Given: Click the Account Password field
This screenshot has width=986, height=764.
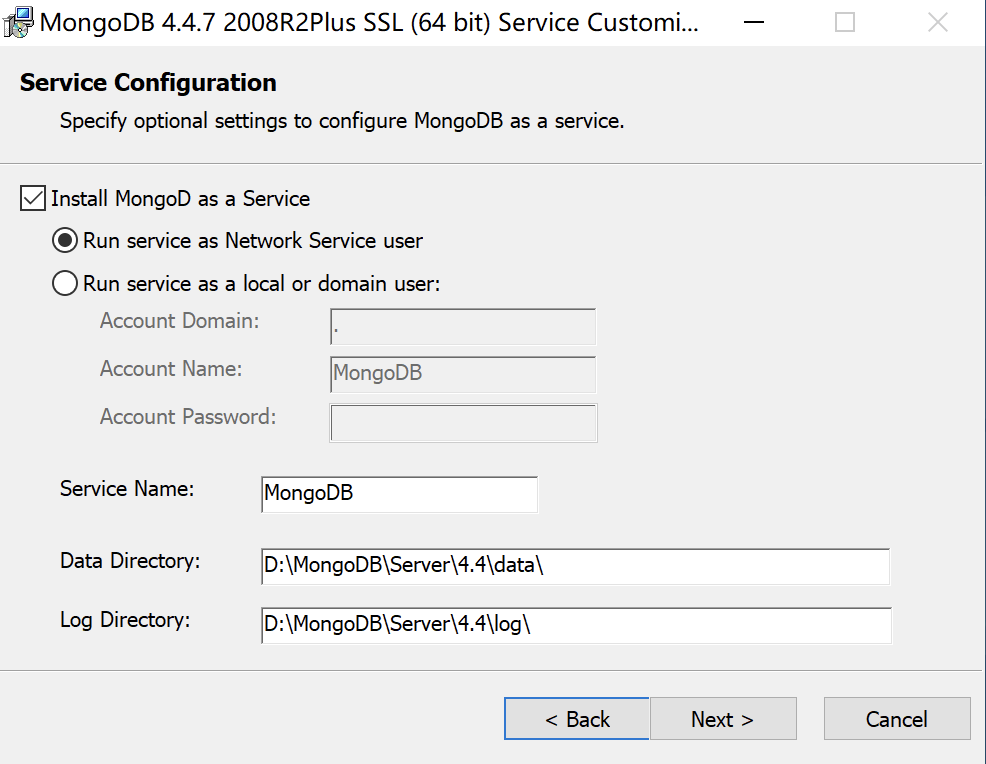Looking at the screenshot, I should pyautogui.click(x=463, y=423).
